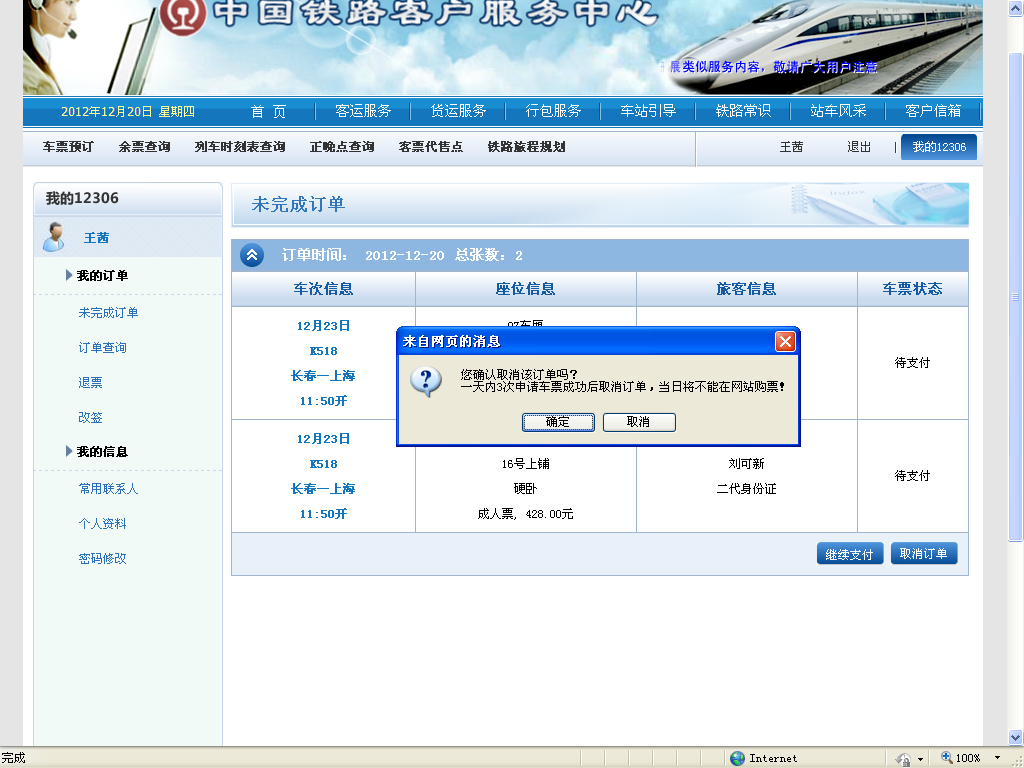Open the zoom level dropdown arrow

pos(997,758)
